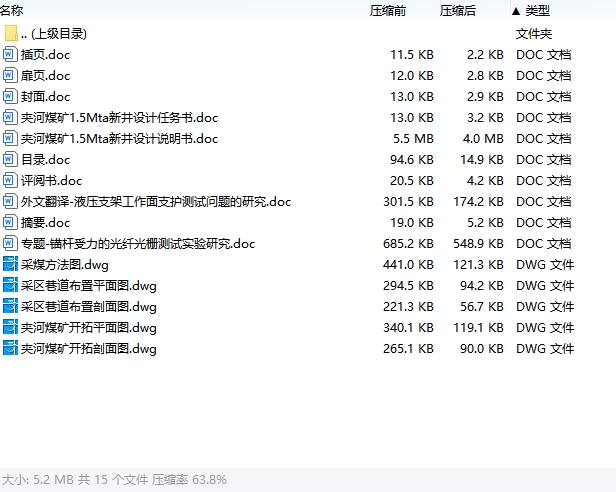Viewport: 616px width, 492px height.
Task: Select the file name 目录.doc
Action: pyautogui.click(x=46, y=160)
